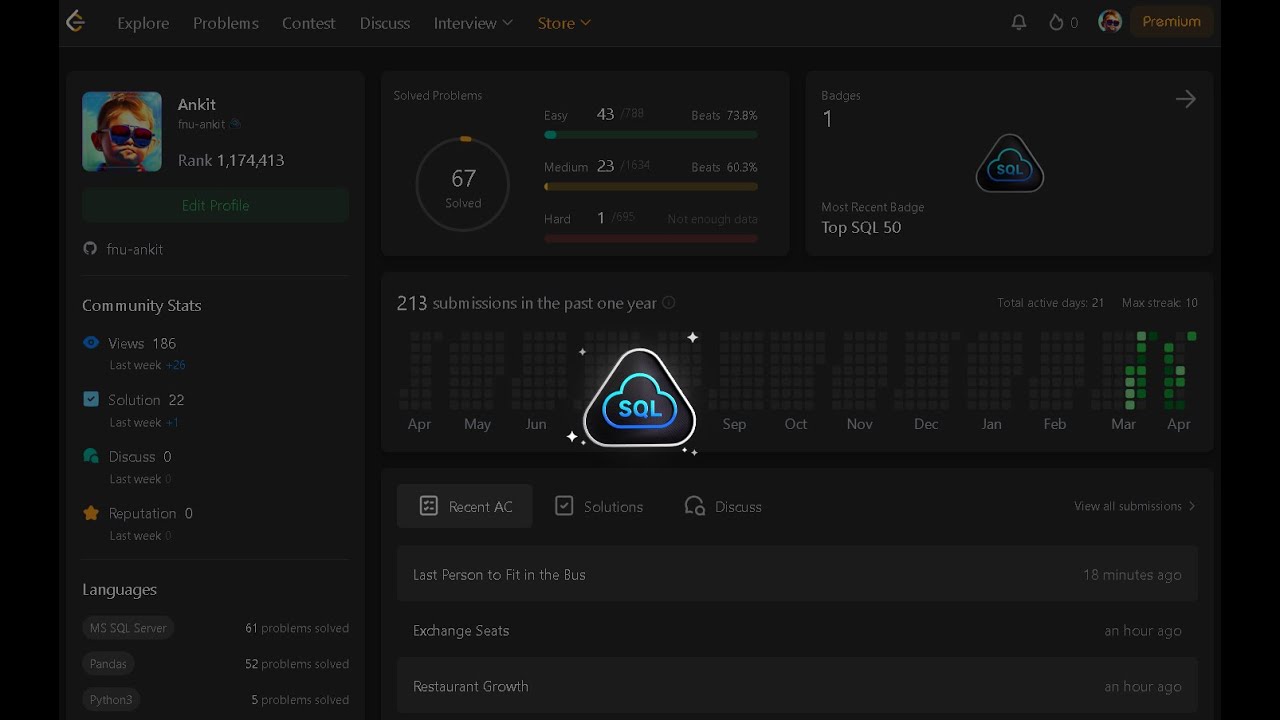Click the streak flame icon
The height and width of the screenshot is (720, 1280).
tap(1056, 22)
